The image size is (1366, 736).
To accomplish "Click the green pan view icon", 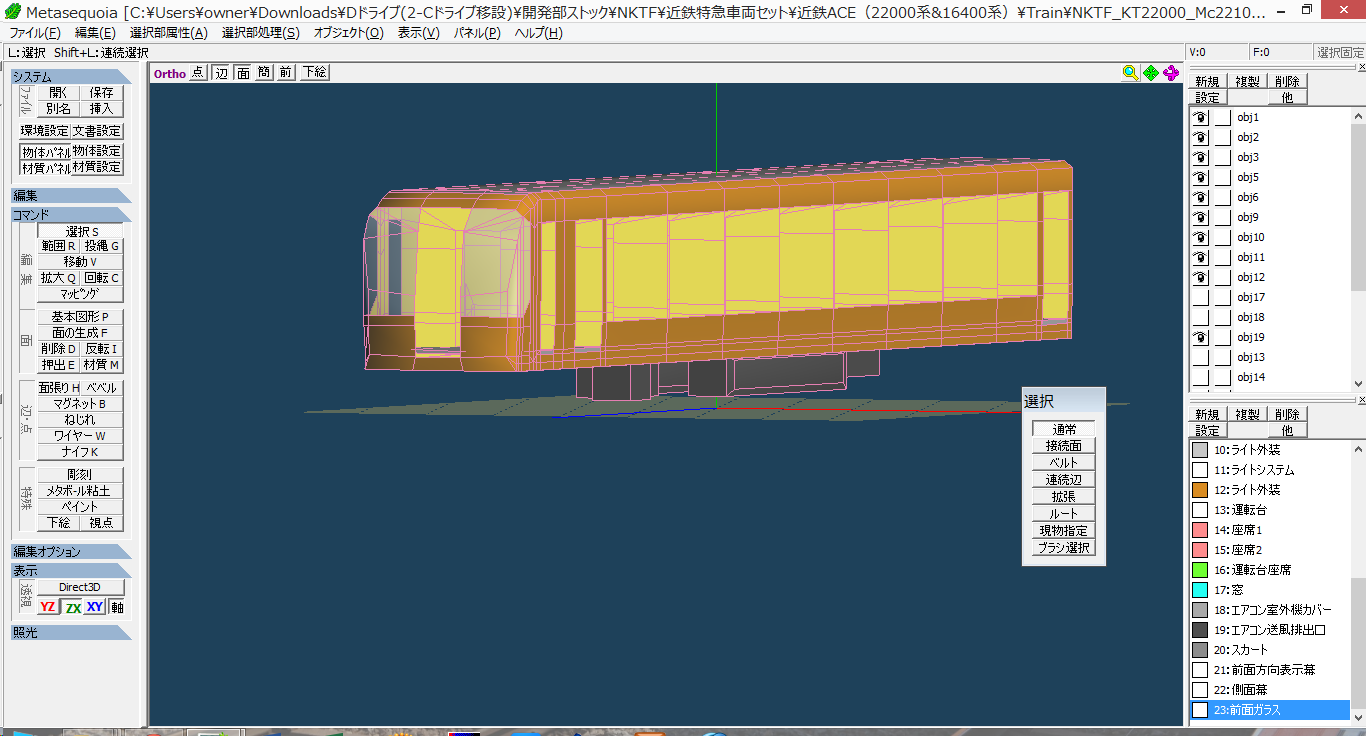I will click(x=1151, y=72).
